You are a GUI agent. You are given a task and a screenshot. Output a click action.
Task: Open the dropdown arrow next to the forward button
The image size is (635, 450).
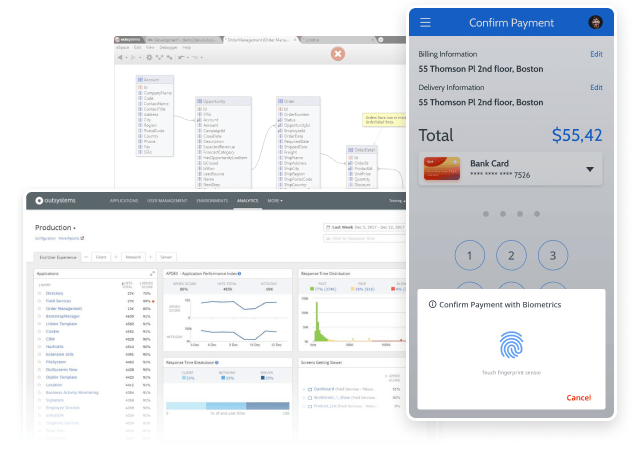[x=140, y=58]
